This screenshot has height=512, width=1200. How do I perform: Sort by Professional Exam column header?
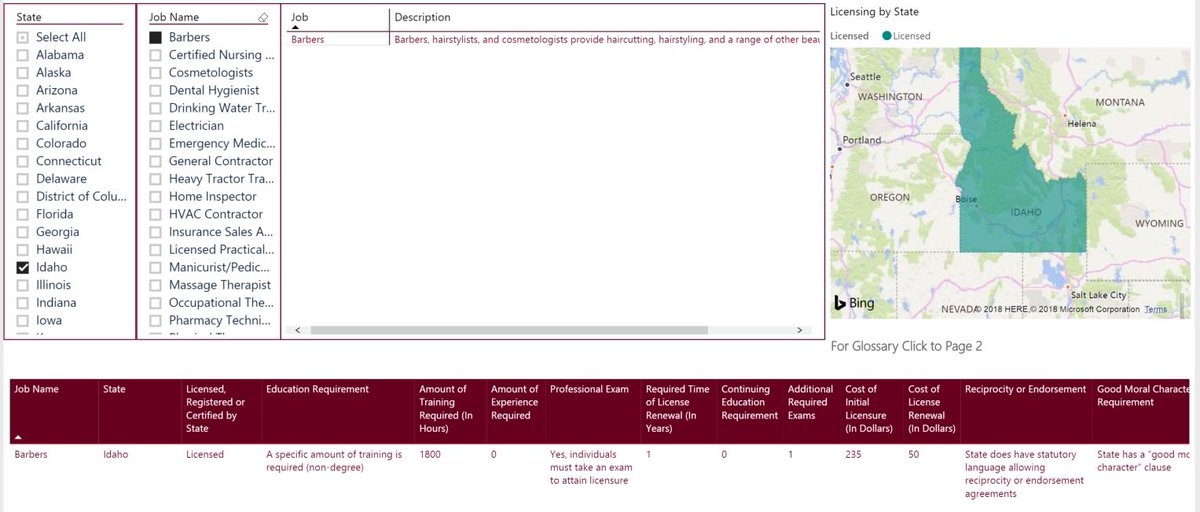[589, 389]
